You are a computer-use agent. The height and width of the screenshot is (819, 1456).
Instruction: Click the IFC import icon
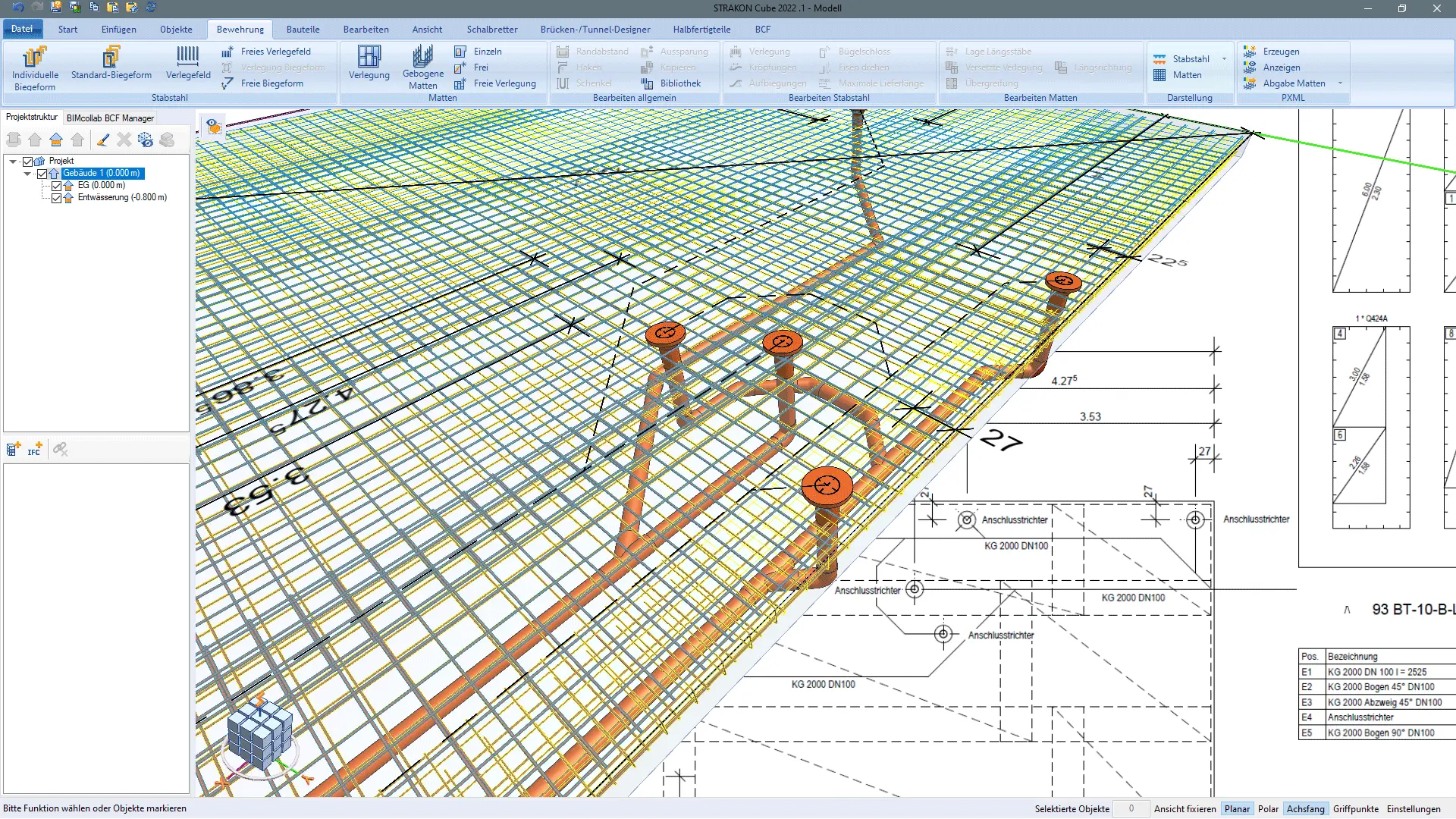coord(34,450)
